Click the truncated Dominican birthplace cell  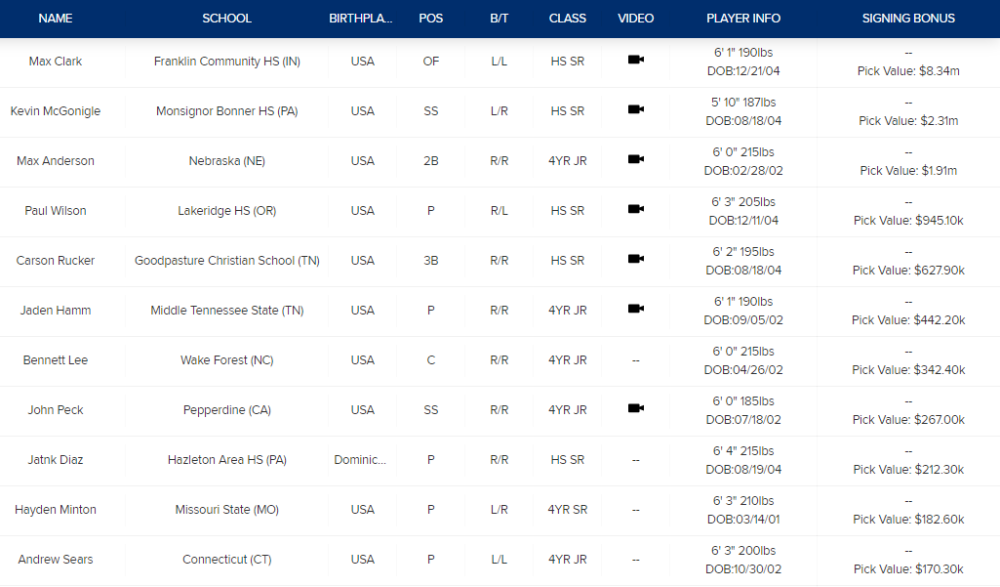[x=362, y=460]
